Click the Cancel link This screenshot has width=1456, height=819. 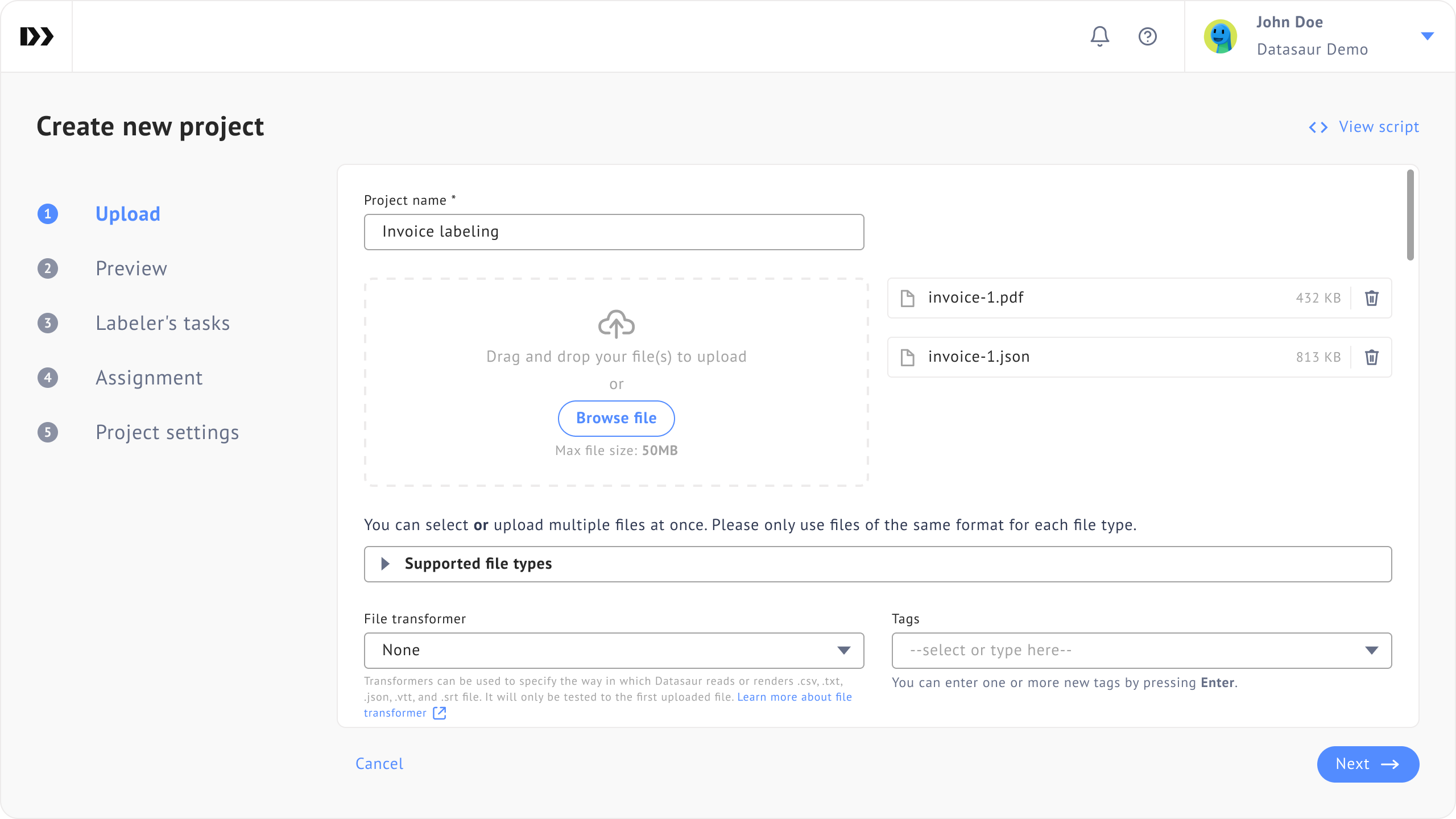pos(379,764)
